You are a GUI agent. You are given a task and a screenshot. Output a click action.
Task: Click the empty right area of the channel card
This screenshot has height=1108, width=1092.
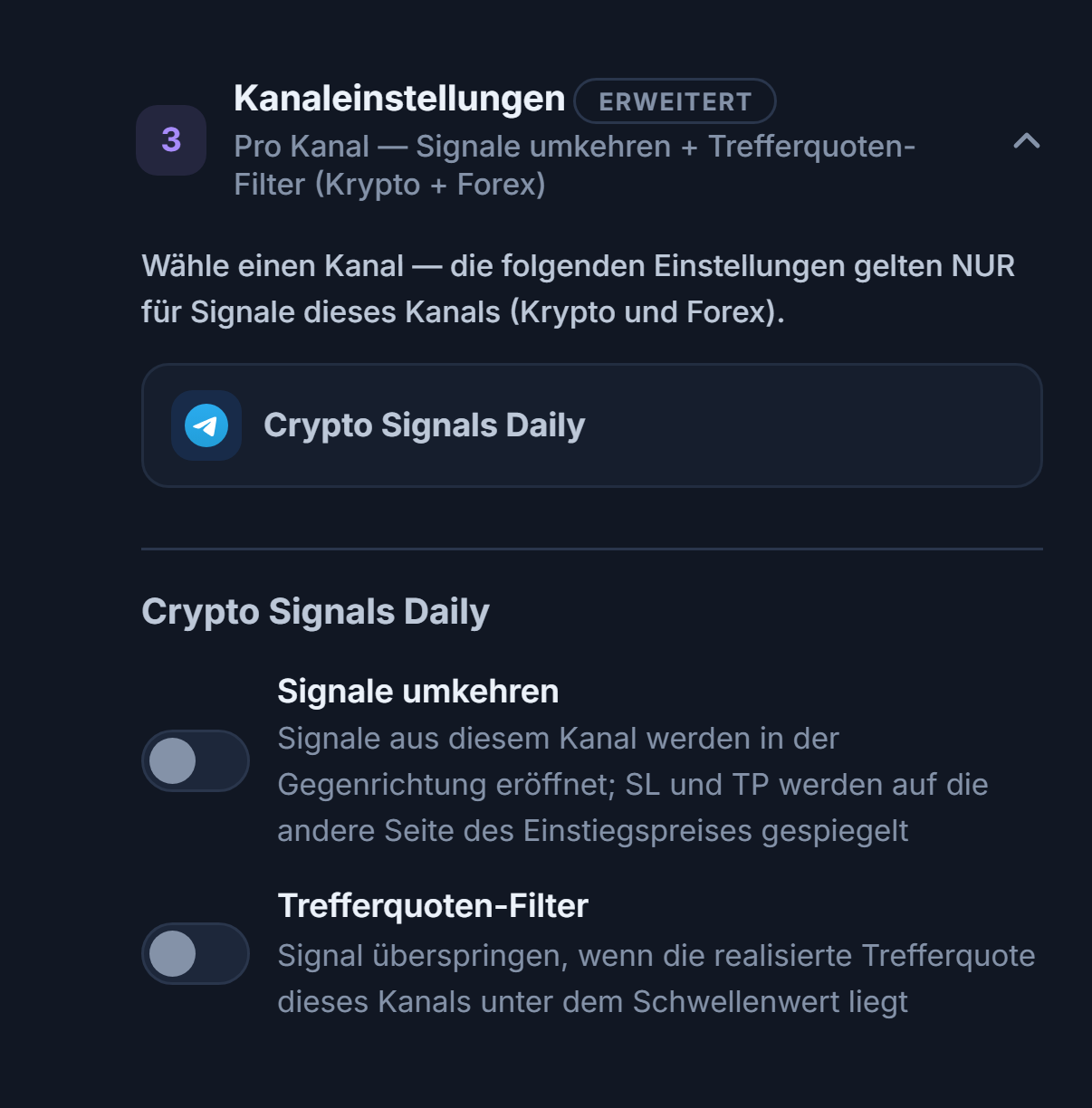point(815,425)
